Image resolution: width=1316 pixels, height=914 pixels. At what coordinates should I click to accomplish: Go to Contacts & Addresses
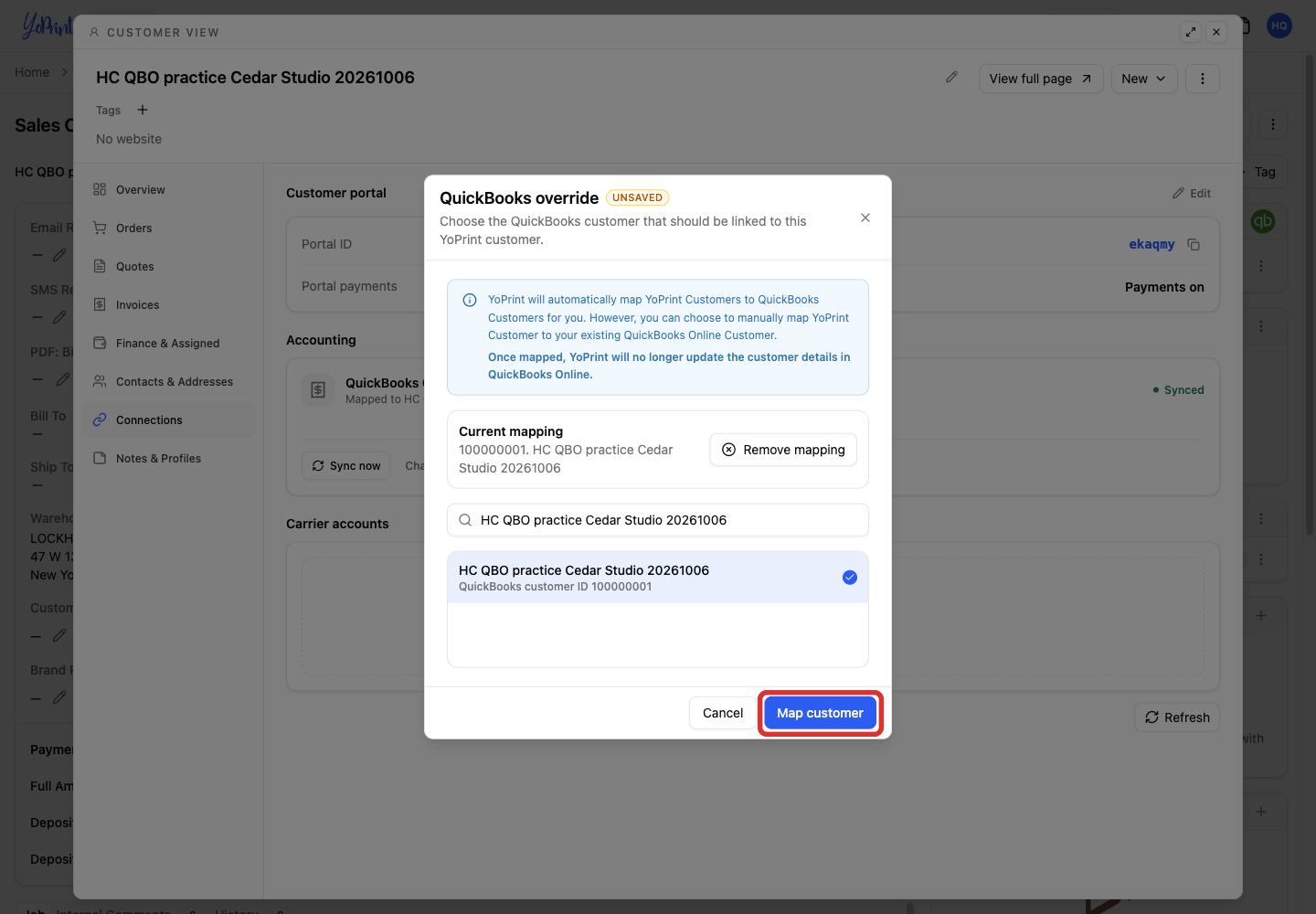pos(168,382)
